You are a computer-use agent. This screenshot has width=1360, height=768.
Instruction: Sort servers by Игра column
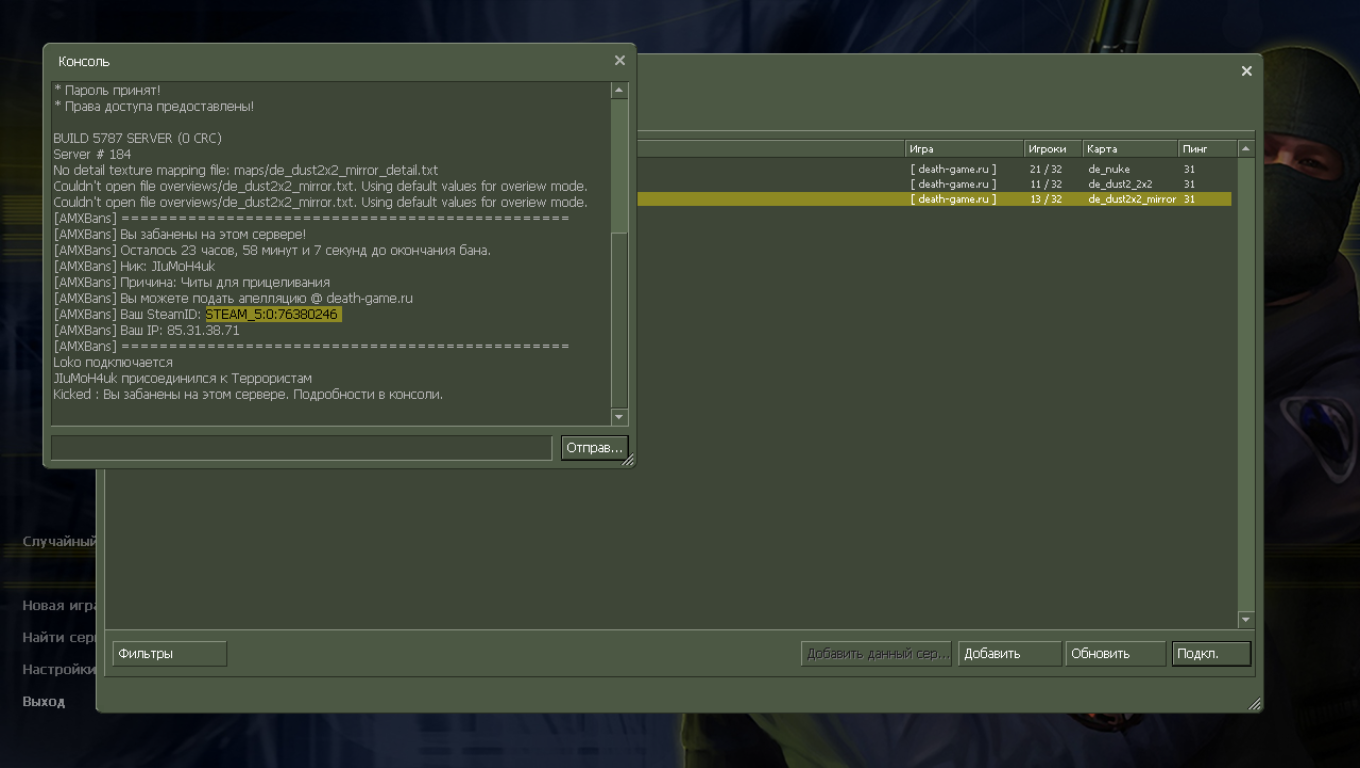[963, 149]
